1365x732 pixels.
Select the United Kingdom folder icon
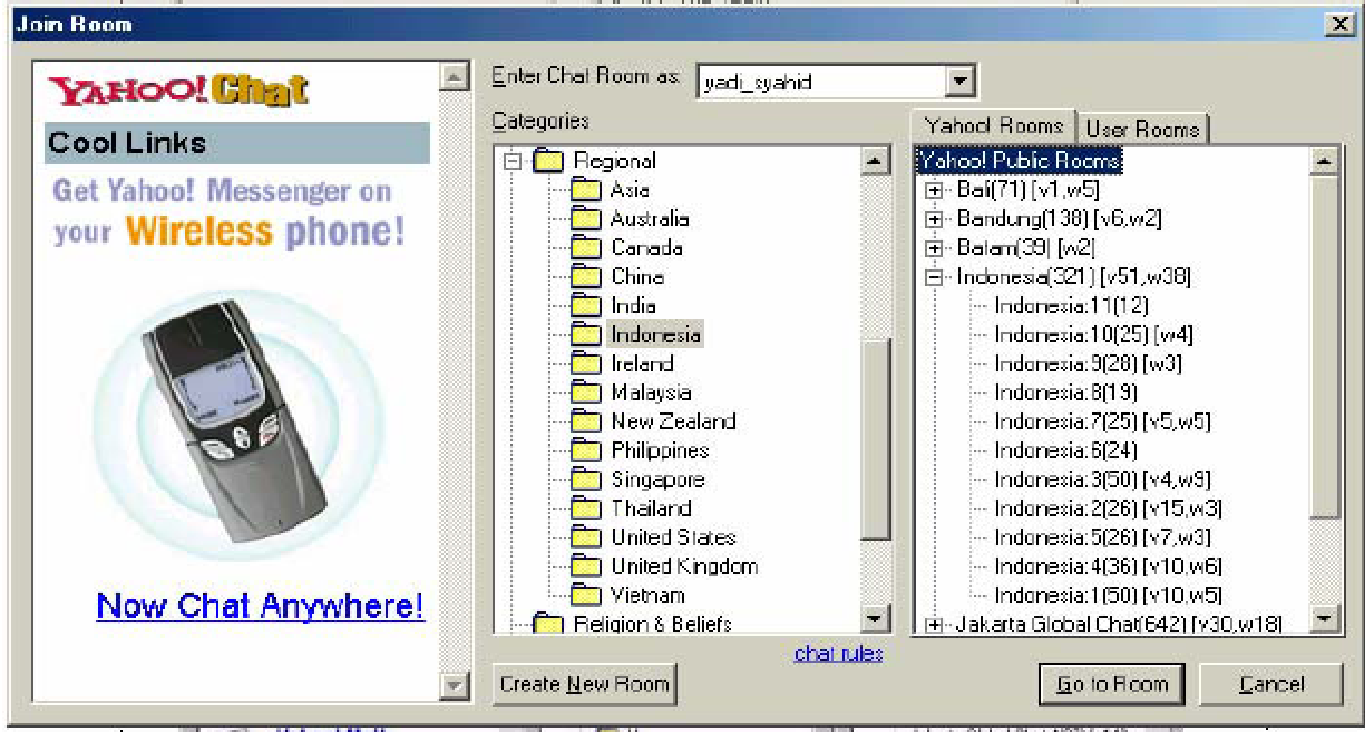tap(586, 566)
